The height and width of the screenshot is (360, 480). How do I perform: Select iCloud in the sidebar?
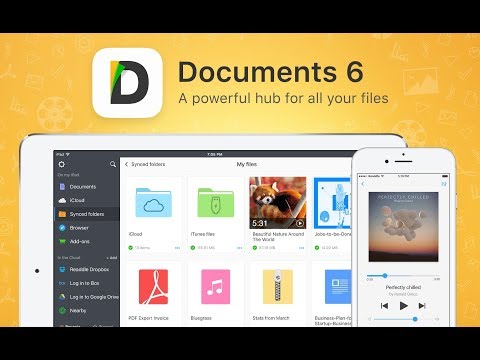point(77,200)
